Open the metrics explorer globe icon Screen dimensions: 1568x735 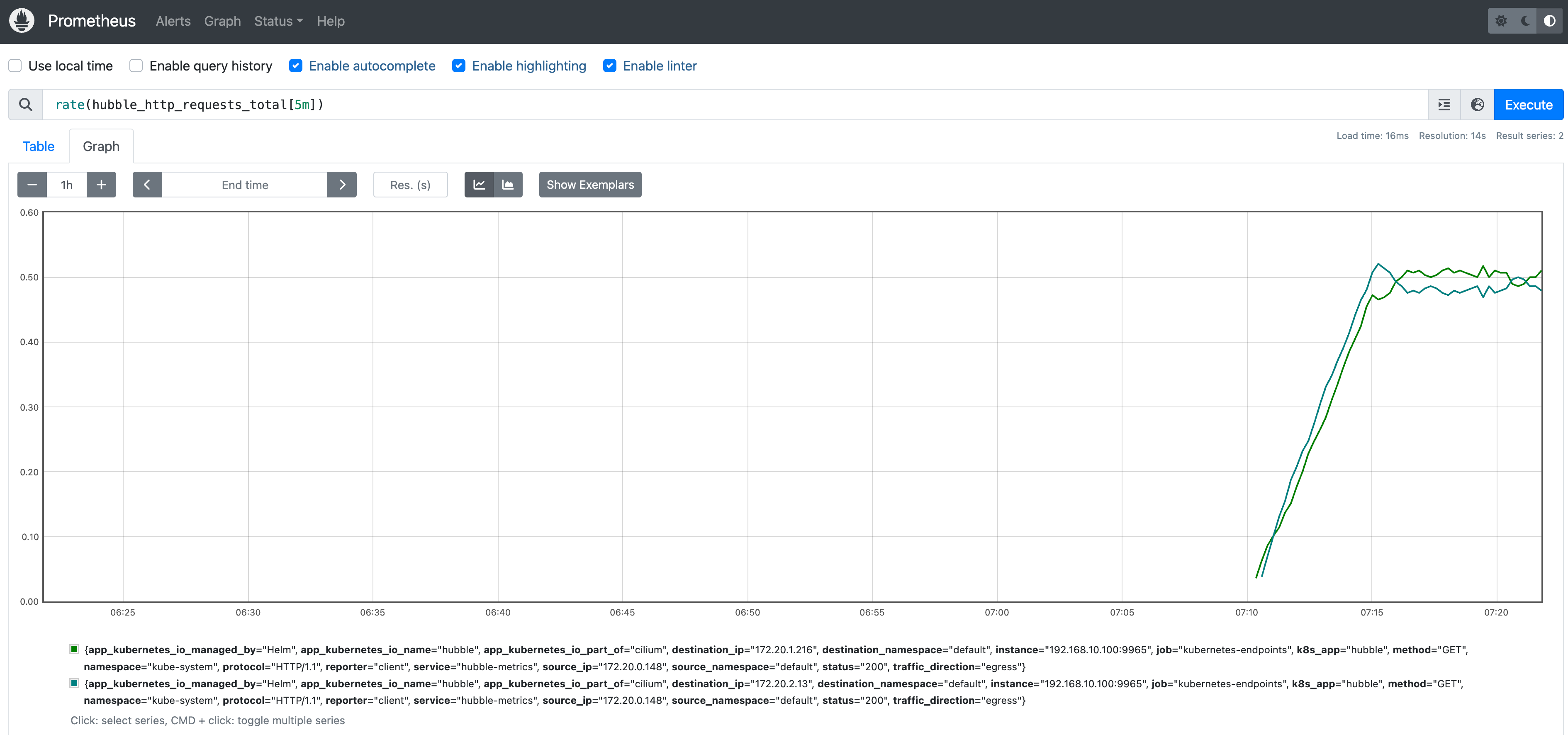(1477, 105)
